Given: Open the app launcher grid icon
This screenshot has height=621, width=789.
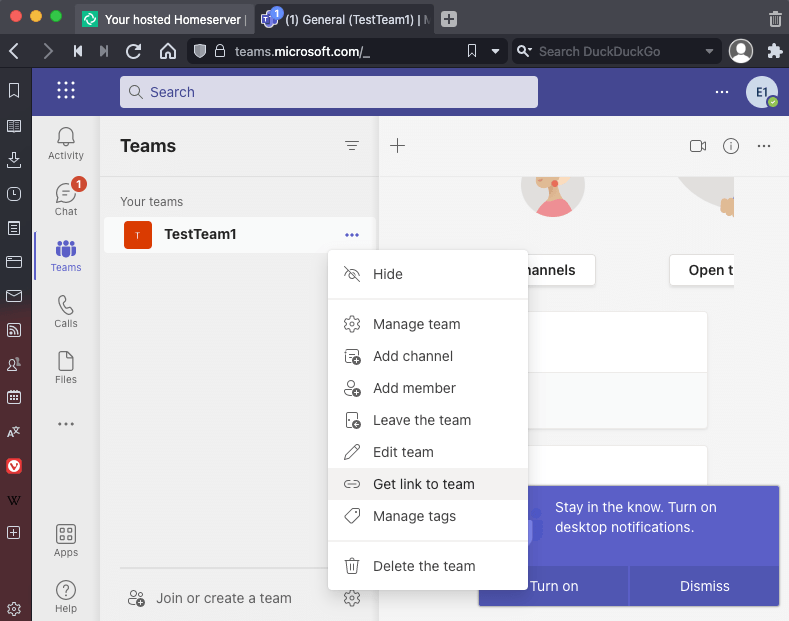Looking at the screenshot, I should (66, 91).
